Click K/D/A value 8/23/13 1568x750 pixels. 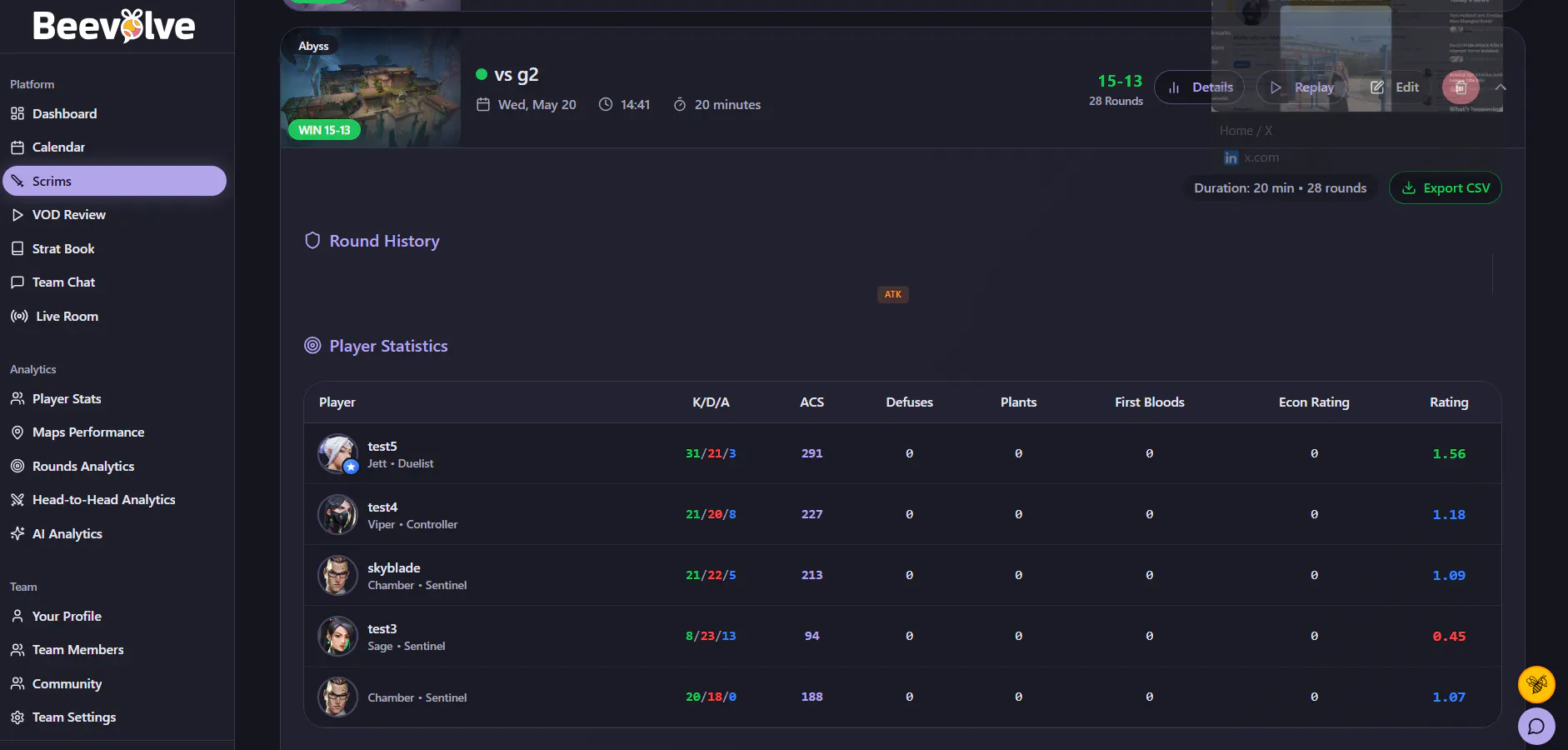coord(711,636)
